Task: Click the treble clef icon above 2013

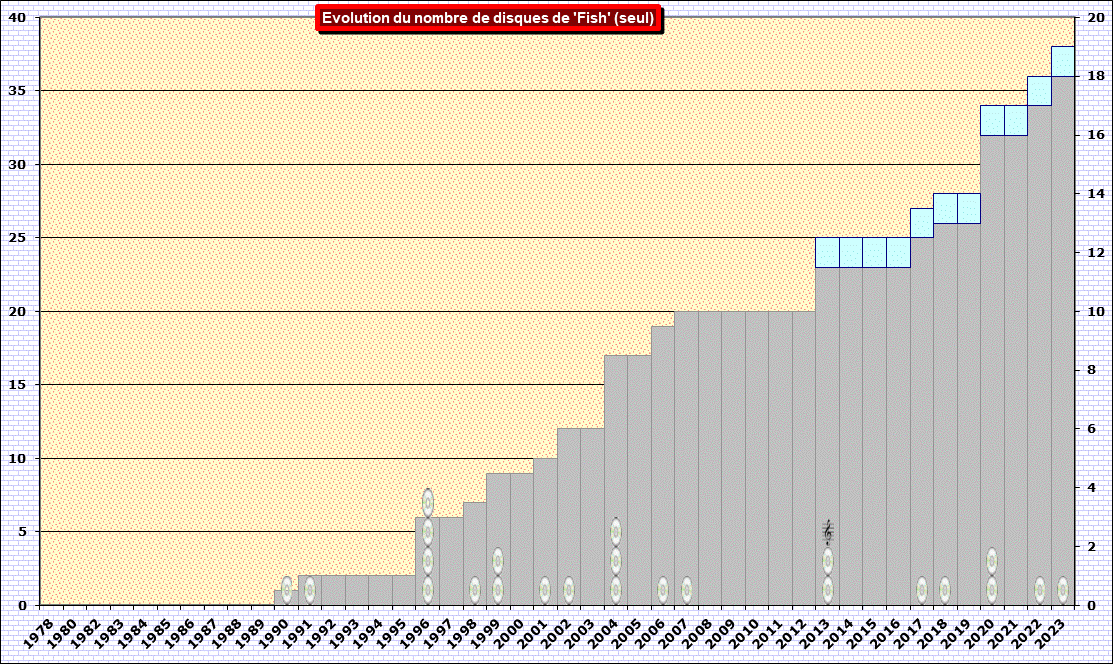Action: click(828, 531)
